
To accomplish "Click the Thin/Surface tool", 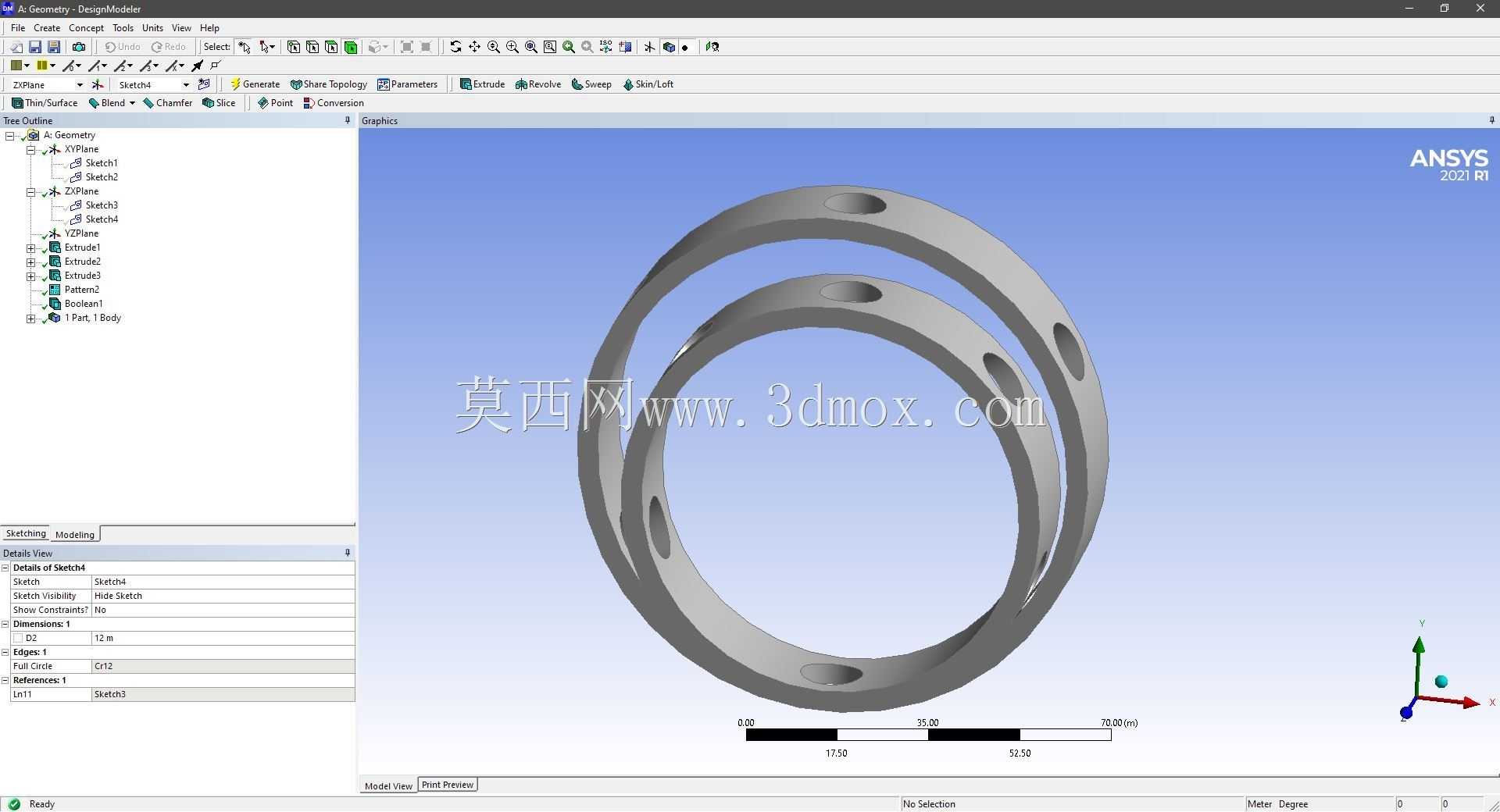I will click(45, 103).
